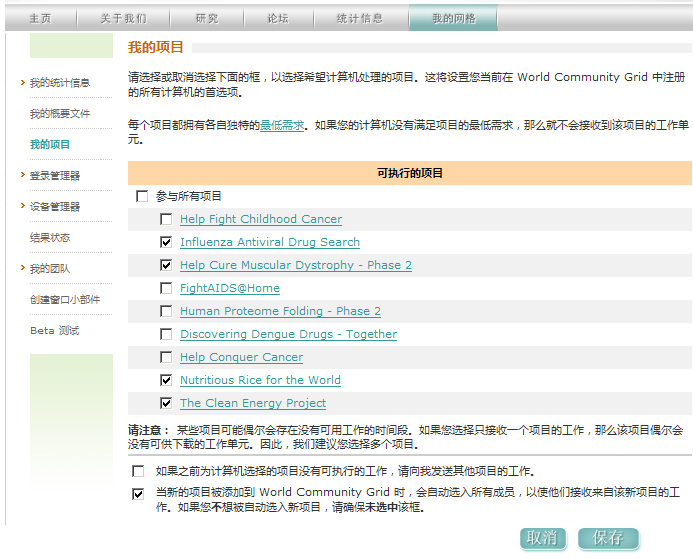Open 创建窗口小部件 in the sidebar
Image resolution: width=693 pixels, height=559 pixels.
[65, 300]
